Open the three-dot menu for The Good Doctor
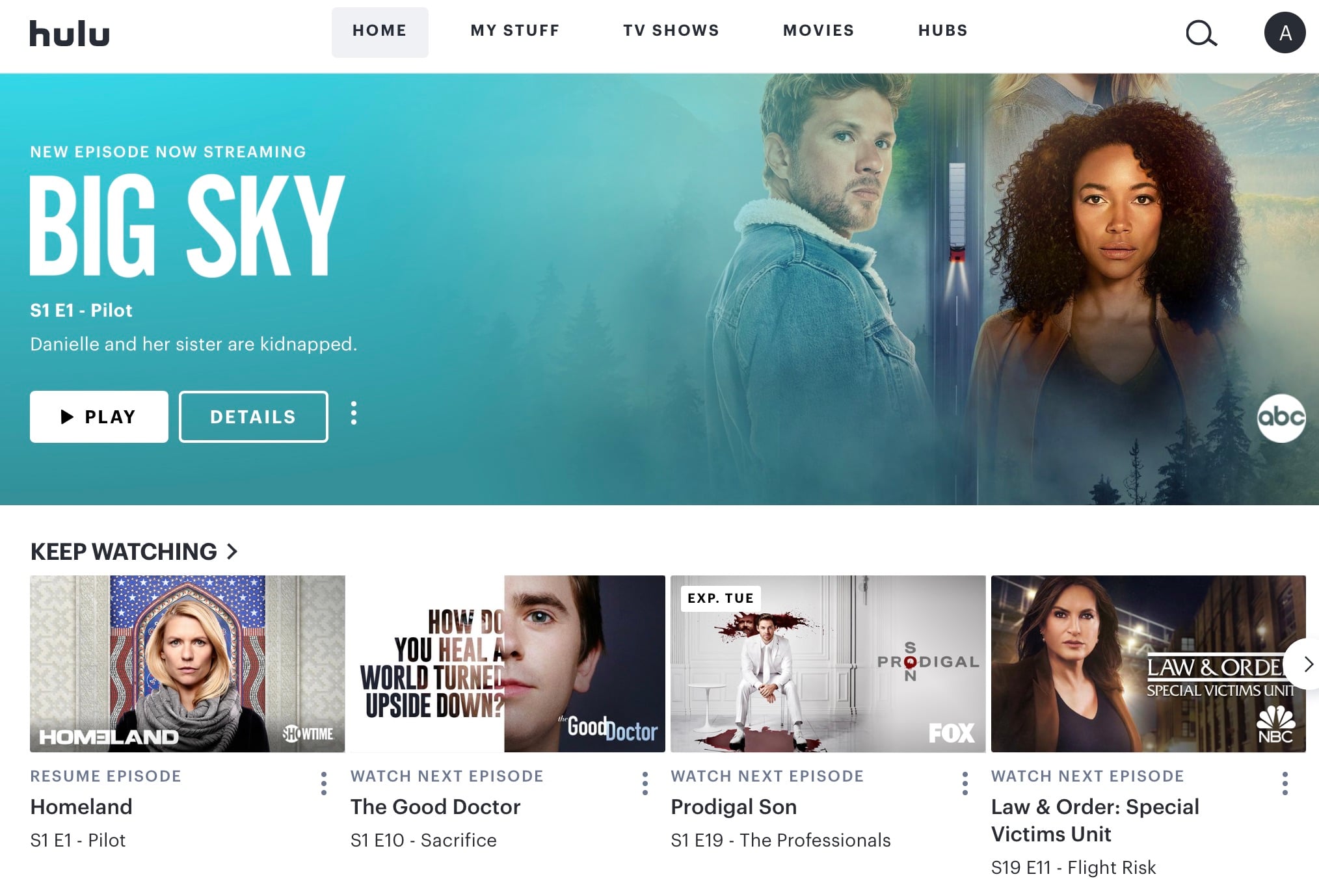1319x896 pixels. click(645, 784)
